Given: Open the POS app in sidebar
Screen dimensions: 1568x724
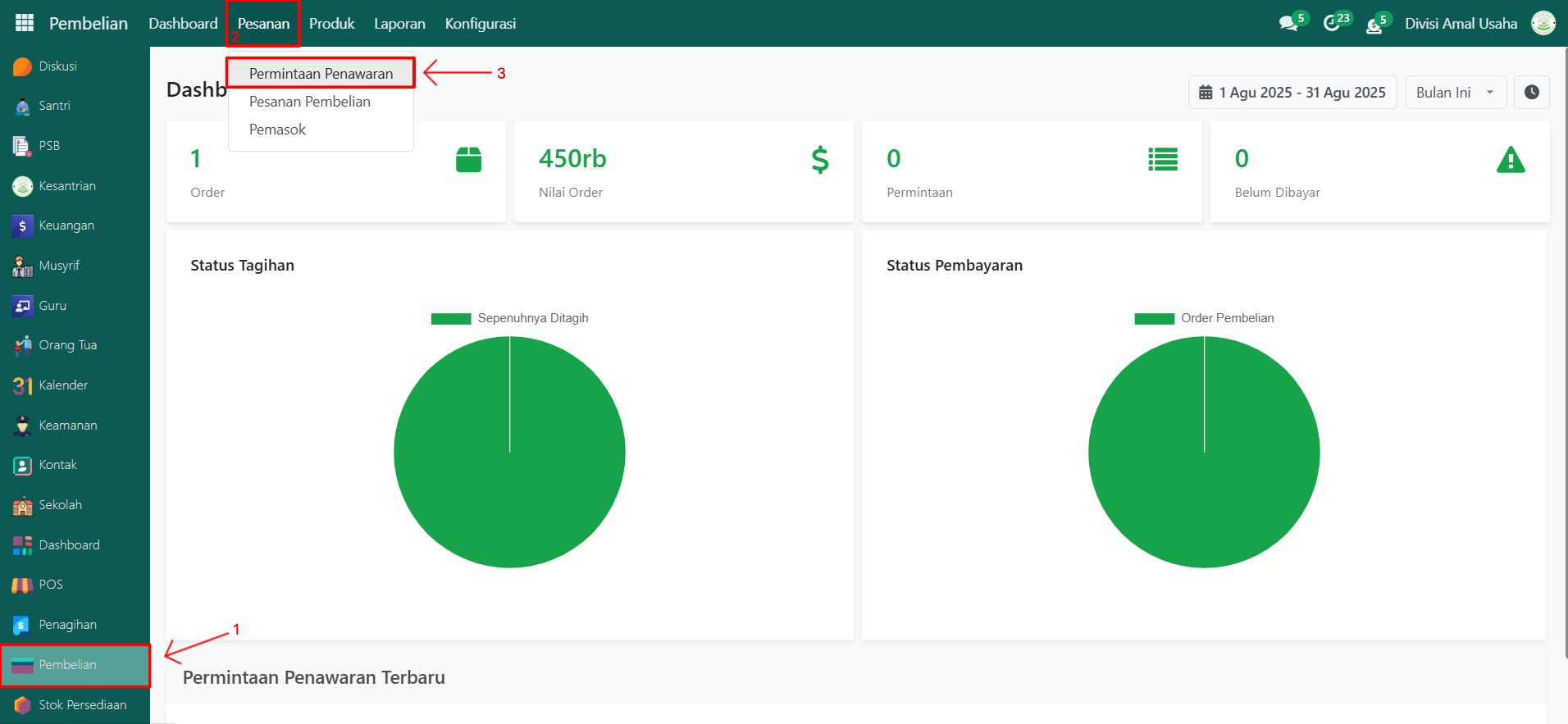Looking at the screenshot, I should 50,585.
